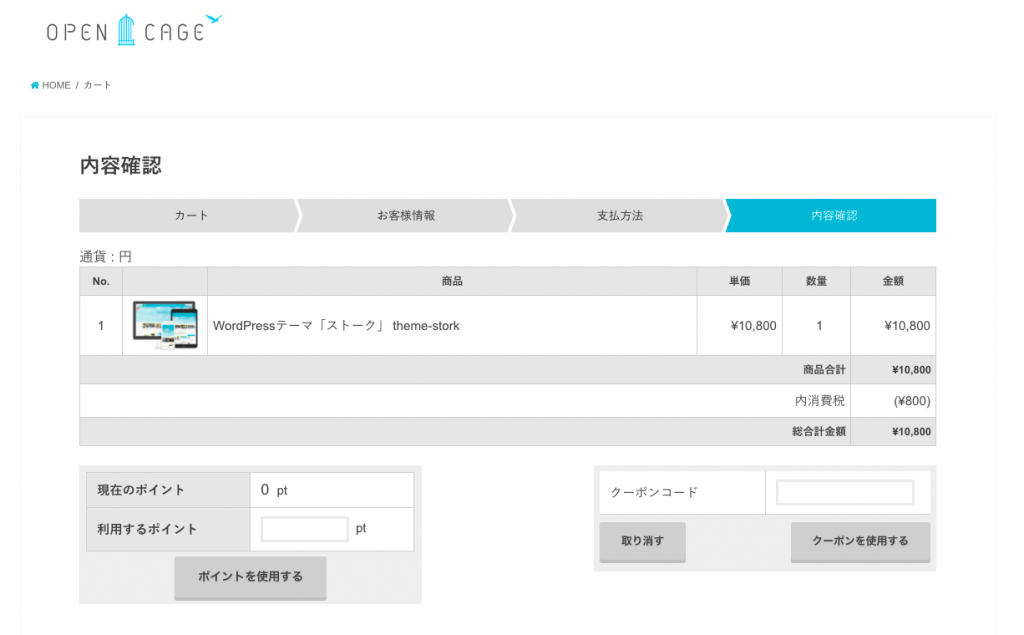
Task: Select the カート step tab
Action: pos(189,216)
